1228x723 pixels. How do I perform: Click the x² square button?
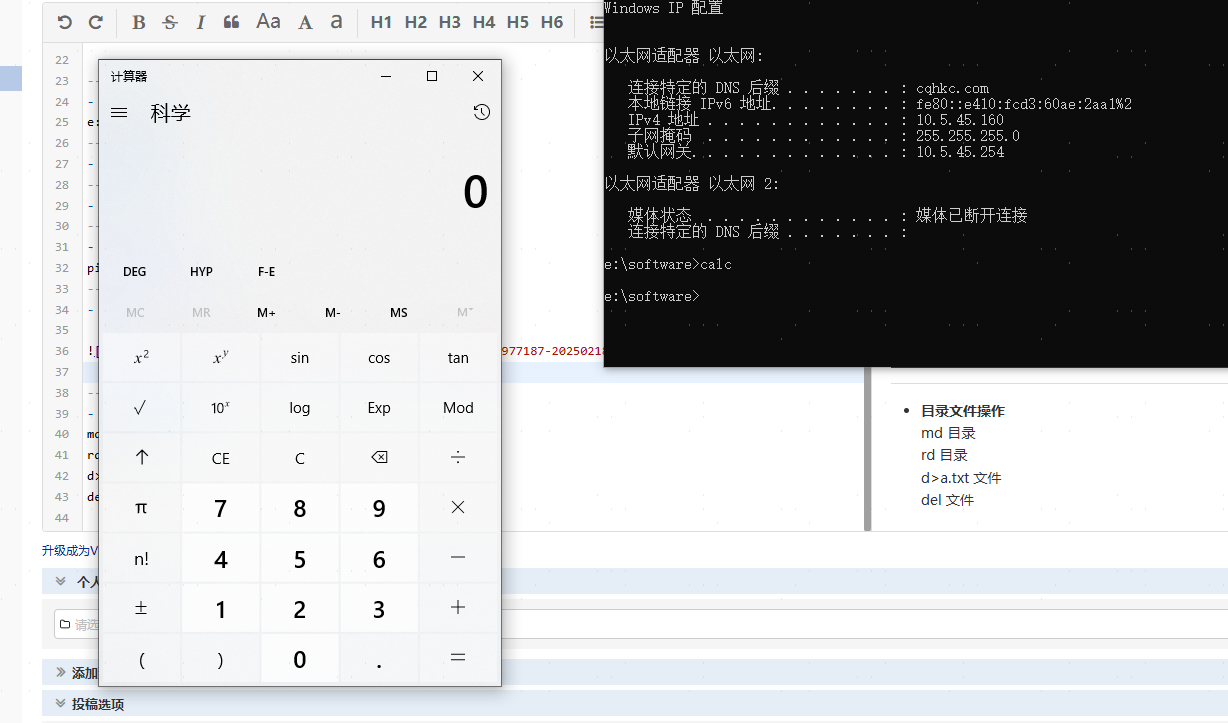pos(142,358)
